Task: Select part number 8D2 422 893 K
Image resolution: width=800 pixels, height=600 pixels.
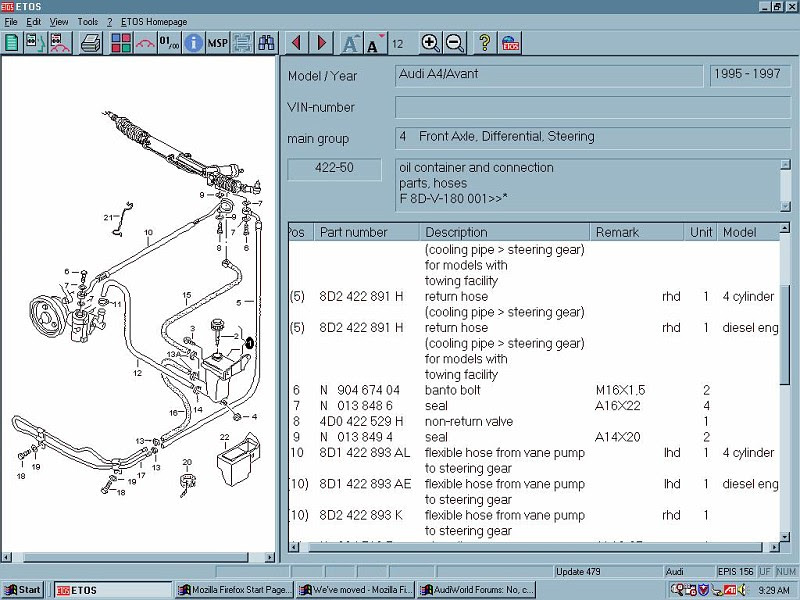Action: 361,515
